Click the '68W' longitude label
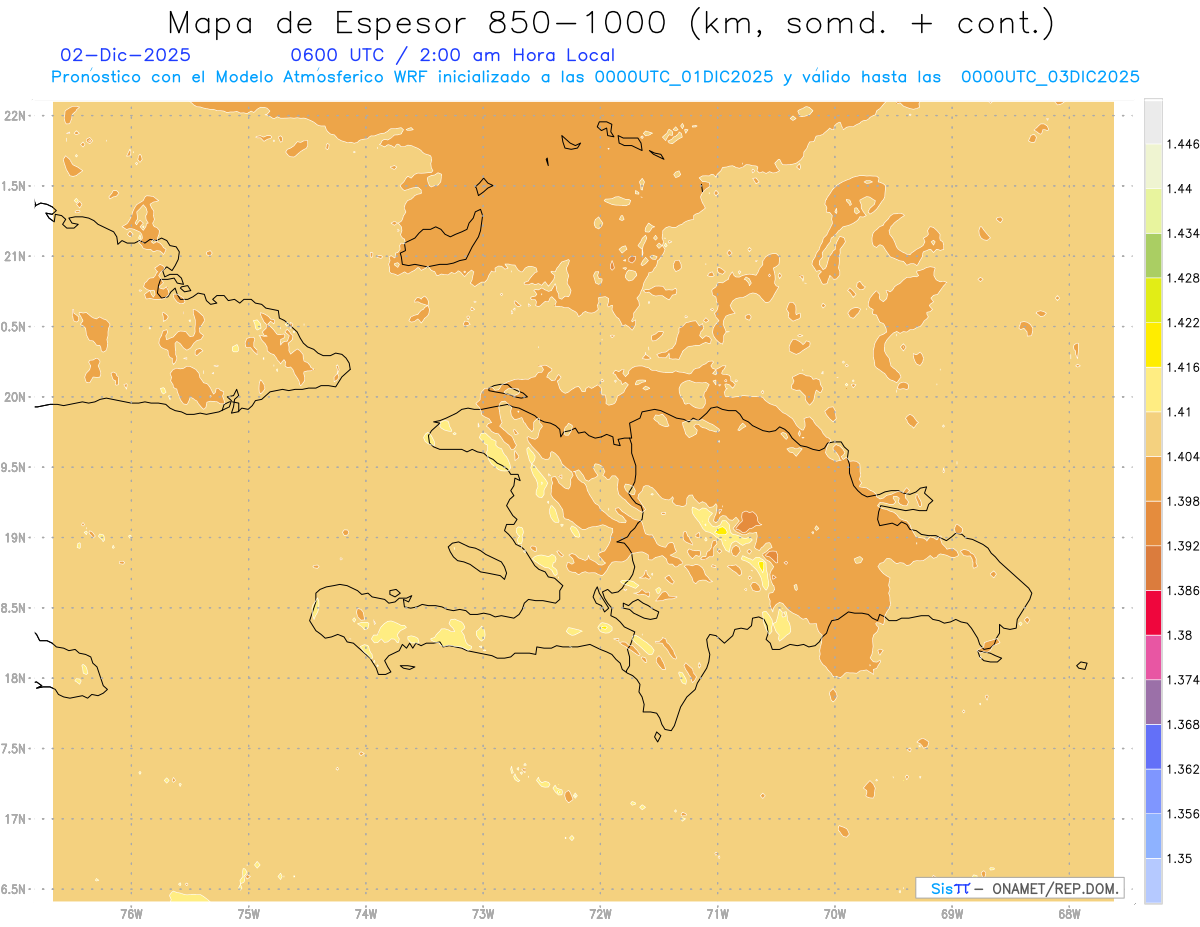 coord(1069,914)
